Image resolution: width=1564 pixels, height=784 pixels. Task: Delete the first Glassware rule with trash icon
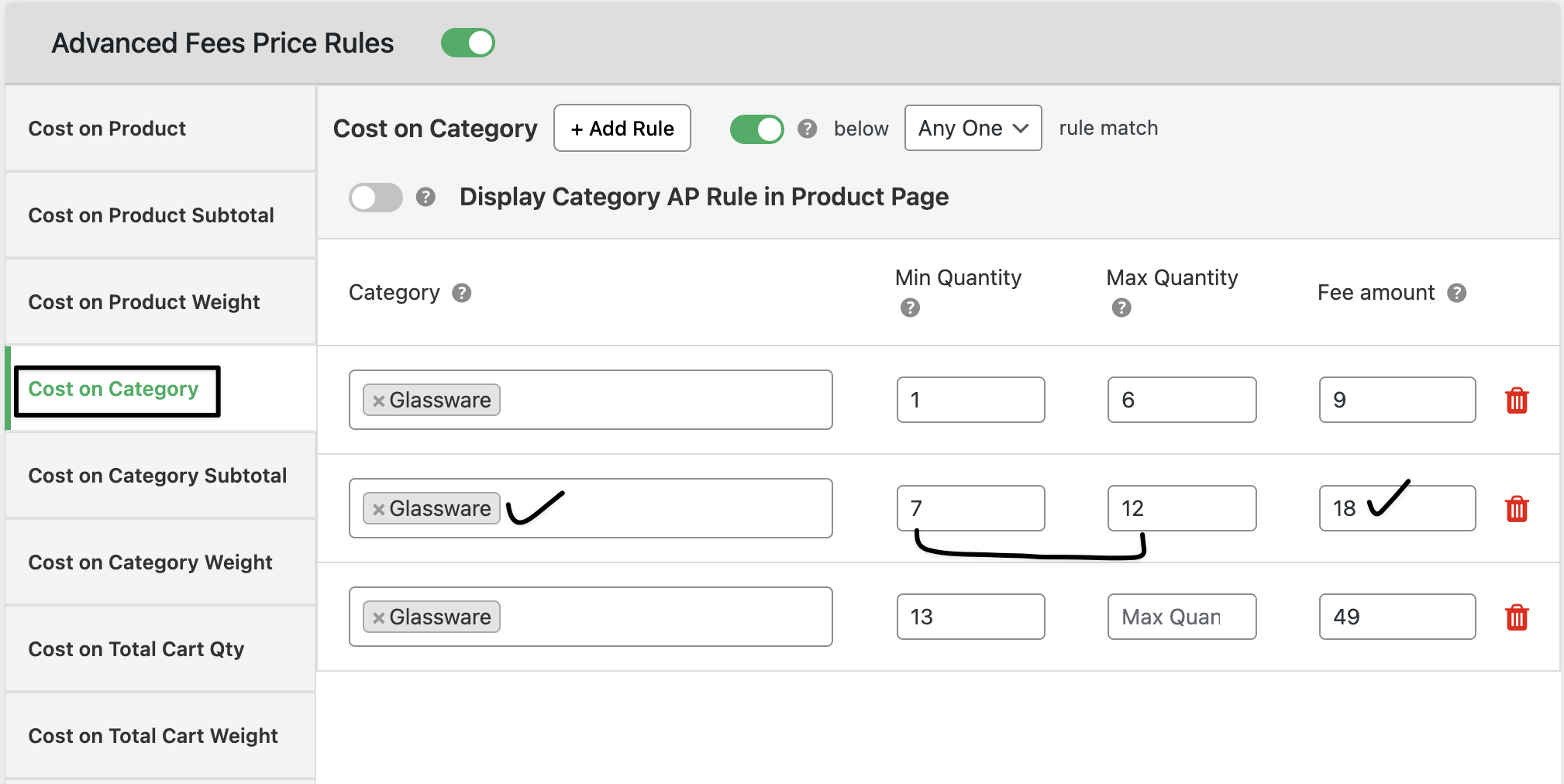click(x=1516, y=401)
